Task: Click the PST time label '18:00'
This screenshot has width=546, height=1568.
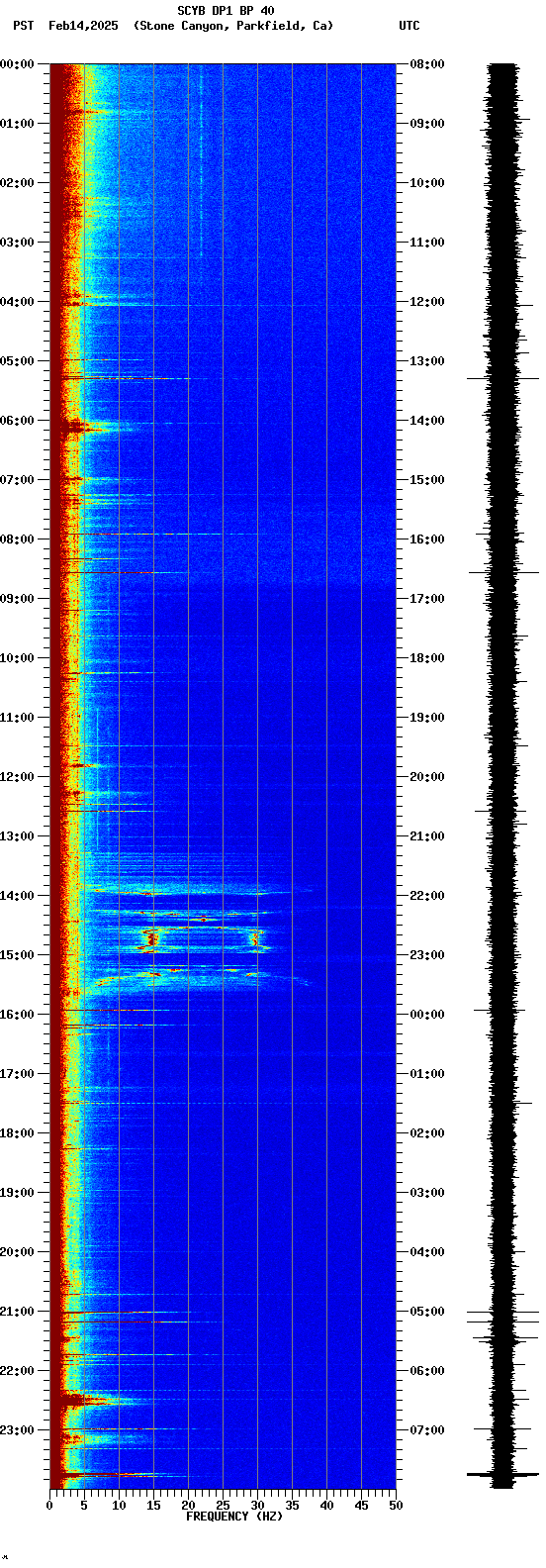Action: tap(18, 1133)
